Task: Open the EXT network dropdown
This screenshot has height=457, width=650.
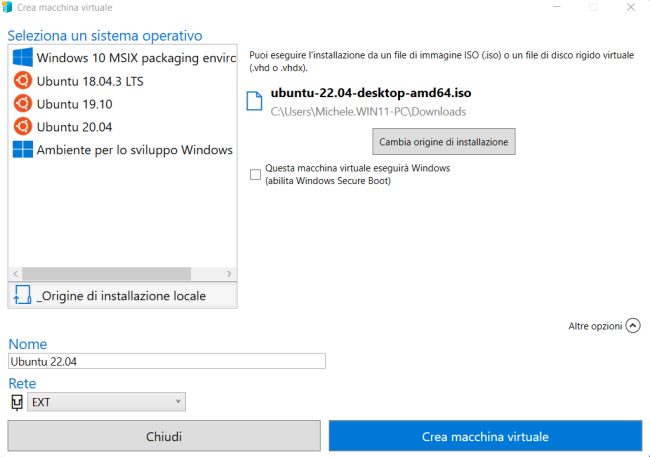Action: (107, 402)
